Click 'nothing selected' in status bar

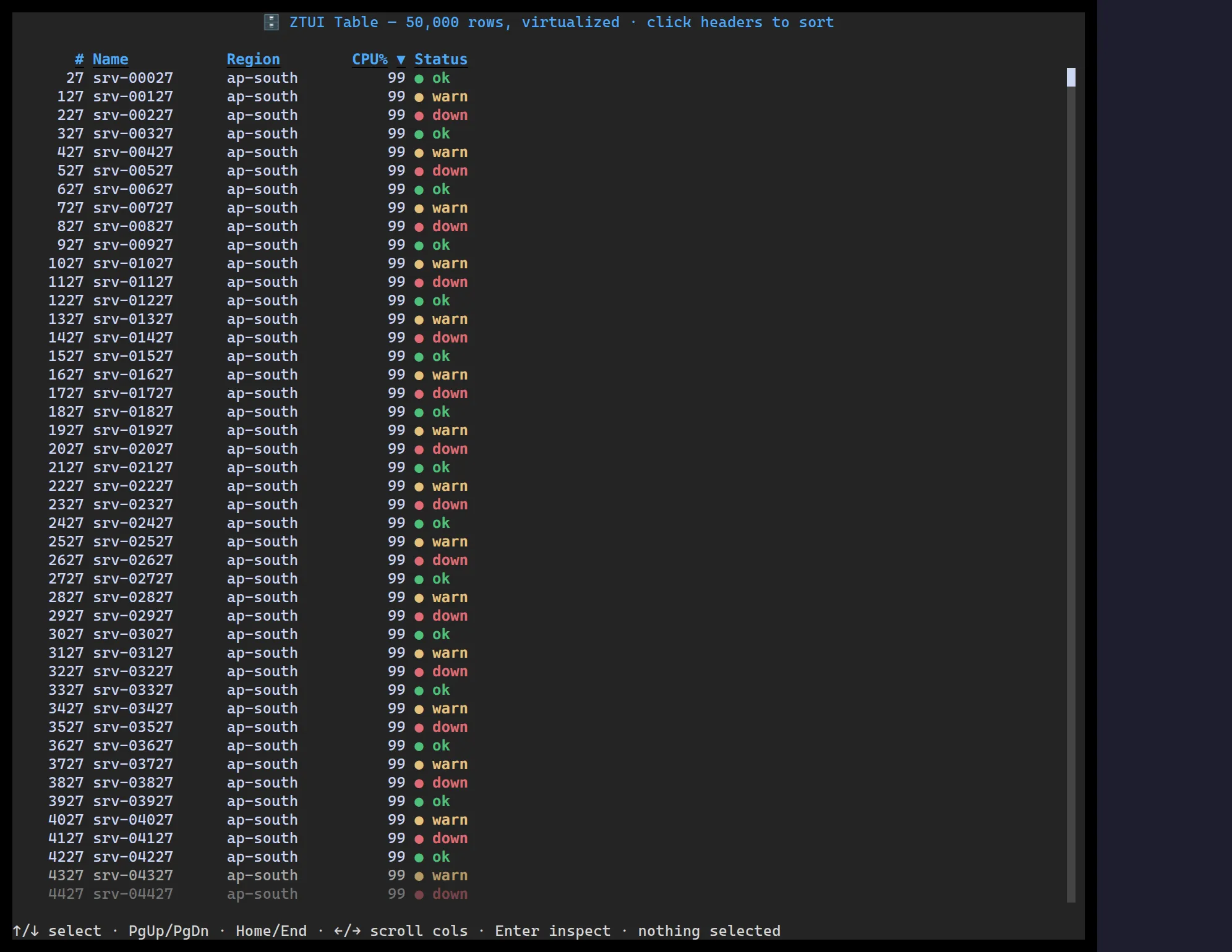tap(709, 931)
